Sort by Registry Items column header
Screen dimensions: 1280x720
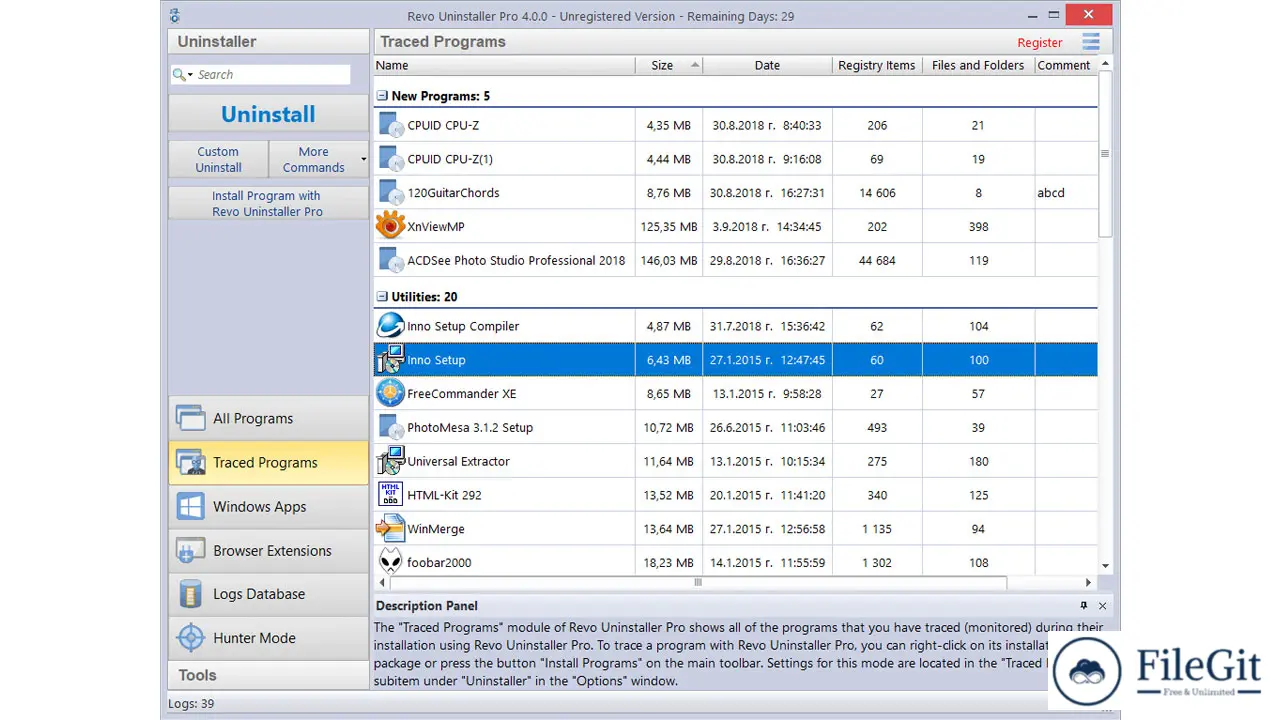(x=877, y=65)
